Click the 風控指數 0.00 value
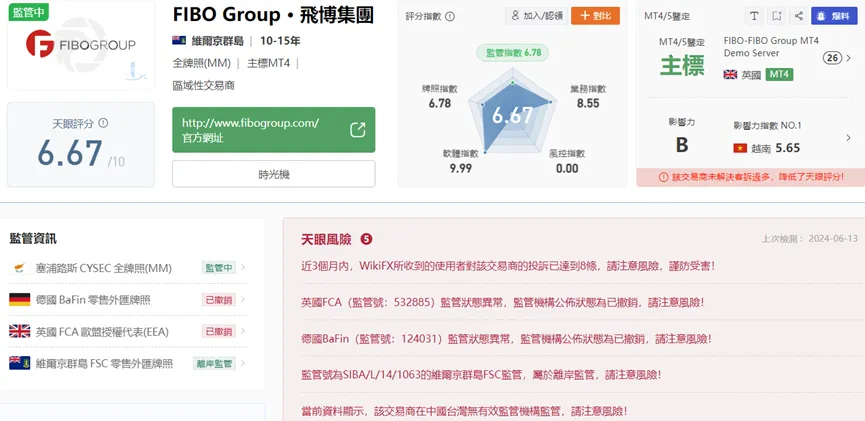 click(567, 168)
